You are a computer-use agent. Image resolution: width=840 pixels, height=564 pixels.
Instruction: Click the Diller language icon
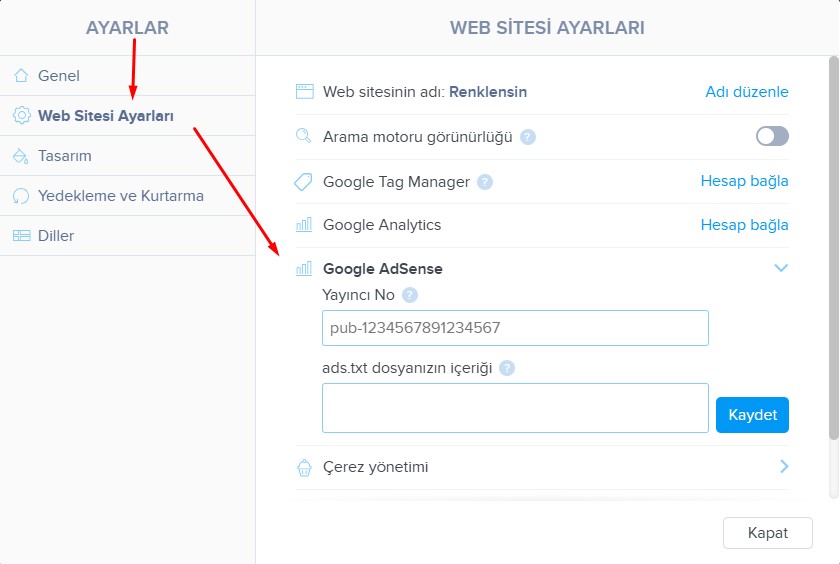coord(20,236)
